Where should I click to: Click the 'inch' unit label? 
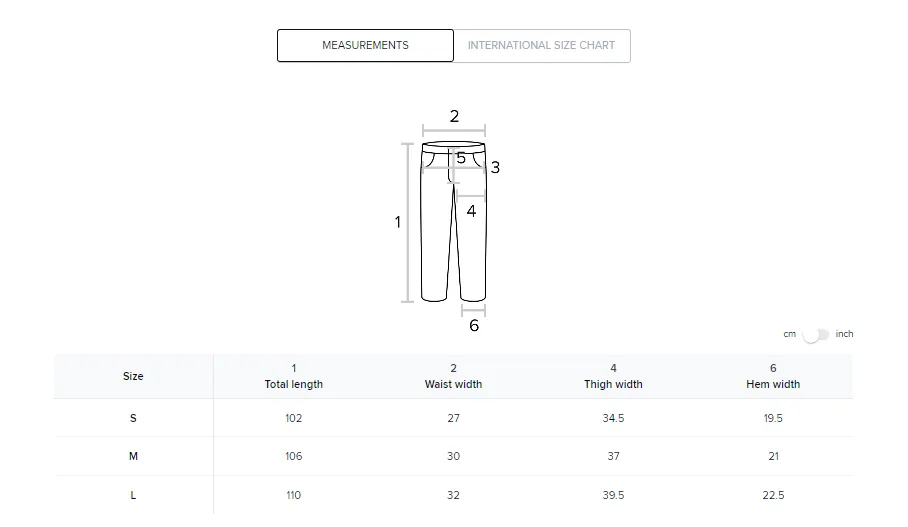845,334
